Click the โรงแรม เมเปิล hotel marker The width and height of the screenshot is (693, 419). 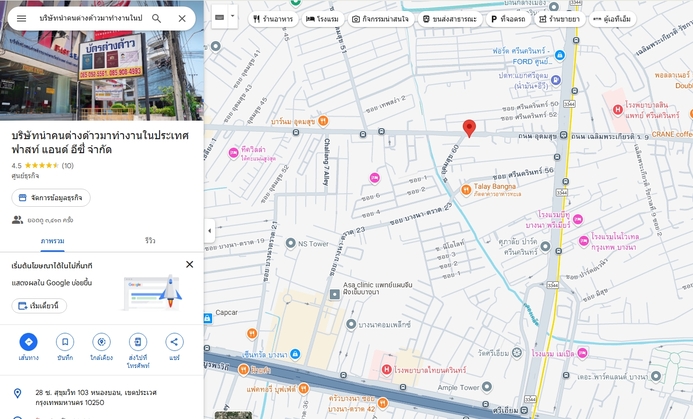(x=583, y=353)
